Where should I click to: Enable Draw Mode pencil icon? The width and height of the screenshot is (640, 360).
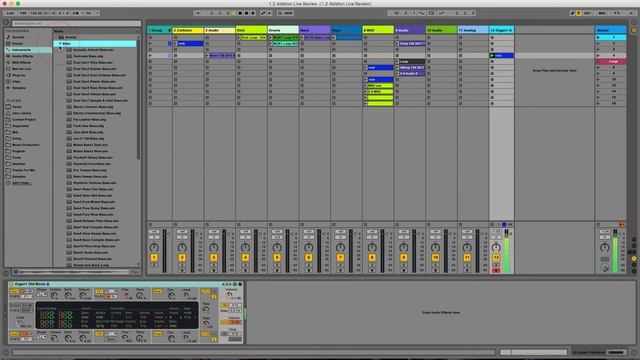[x=572, y=13]
